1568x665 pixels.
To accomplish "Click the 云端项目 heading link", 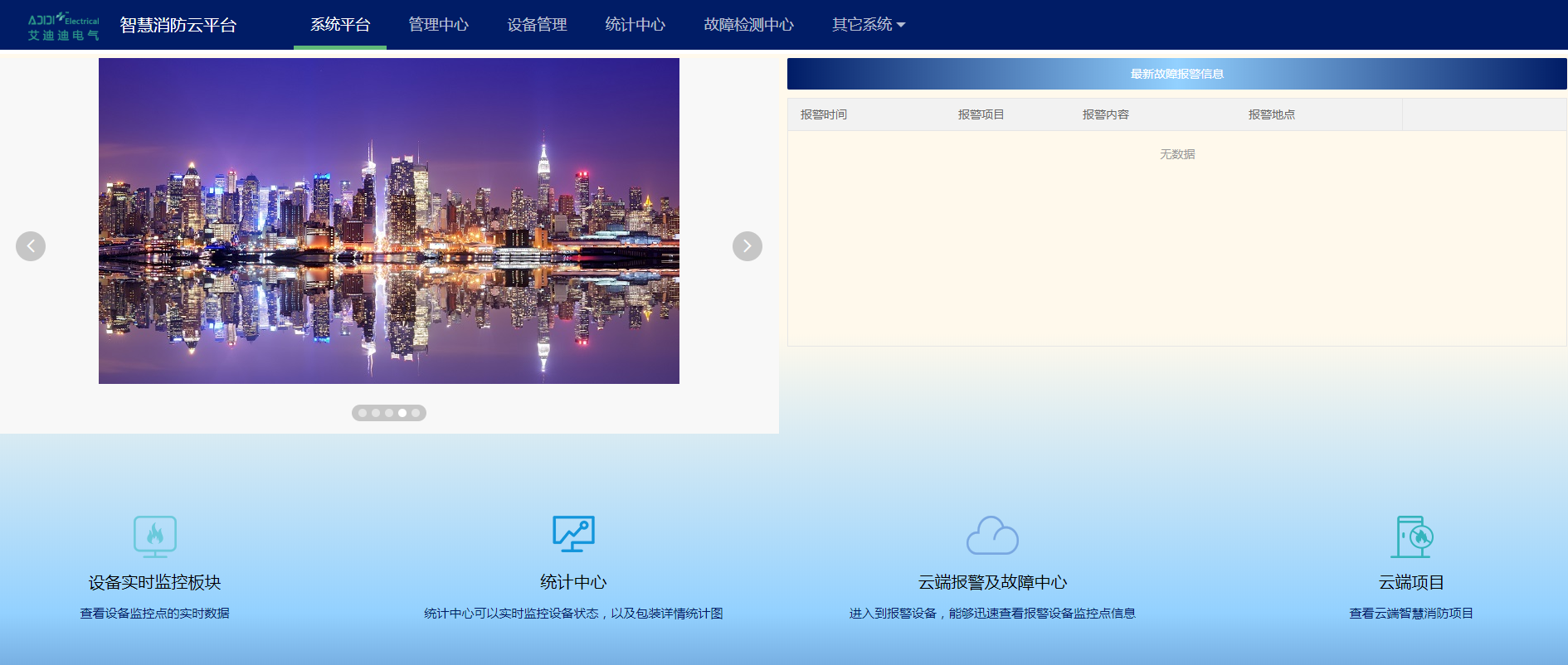I will (1411, 582).
